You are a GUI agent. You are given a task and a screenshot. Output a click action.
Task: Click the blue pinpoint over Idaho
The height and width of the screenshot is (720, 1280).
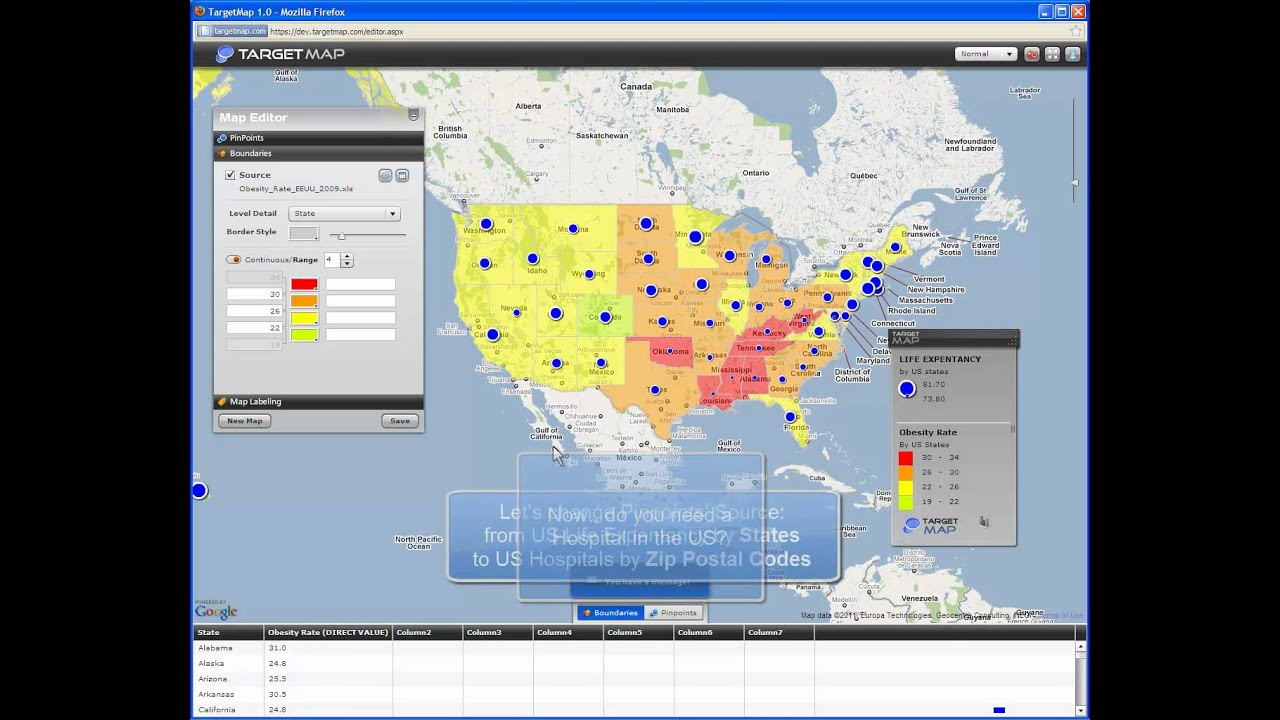[x=533, y=258]
